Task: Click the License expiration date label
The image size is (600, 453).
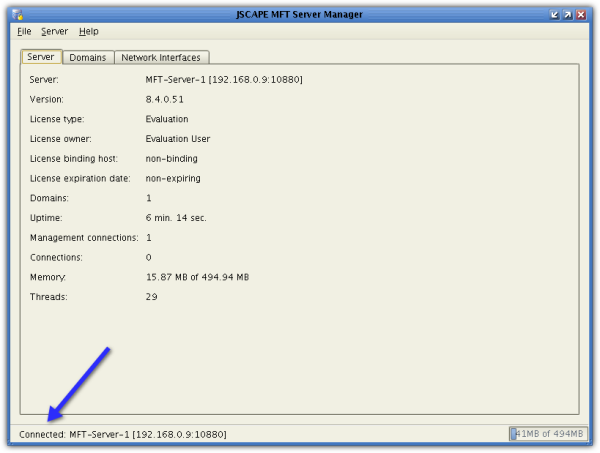Action: click(80, 178)
